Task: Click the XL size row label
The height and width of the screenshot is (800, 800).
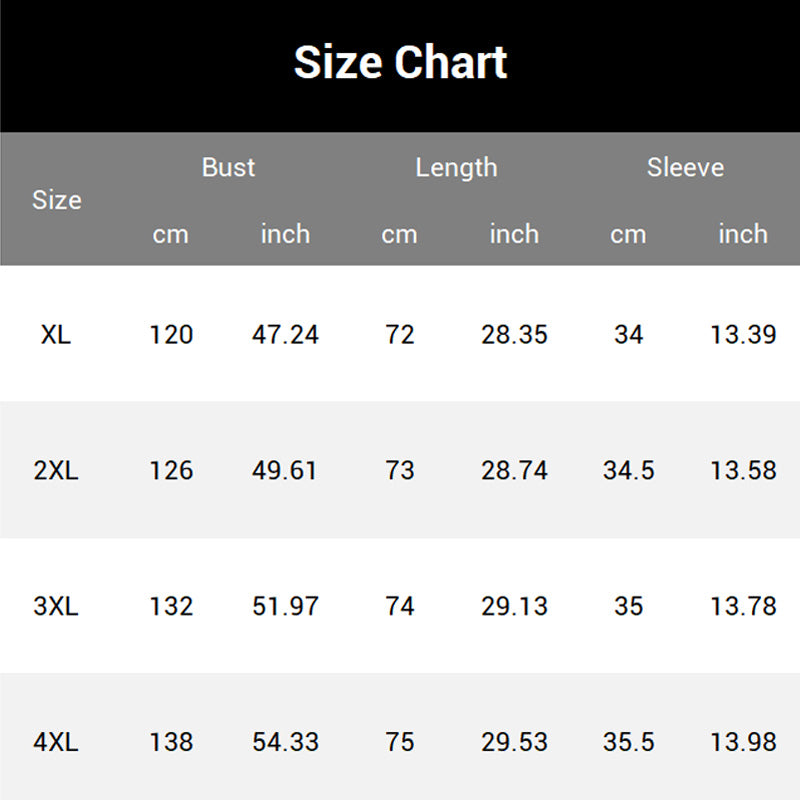Action: 56,334
